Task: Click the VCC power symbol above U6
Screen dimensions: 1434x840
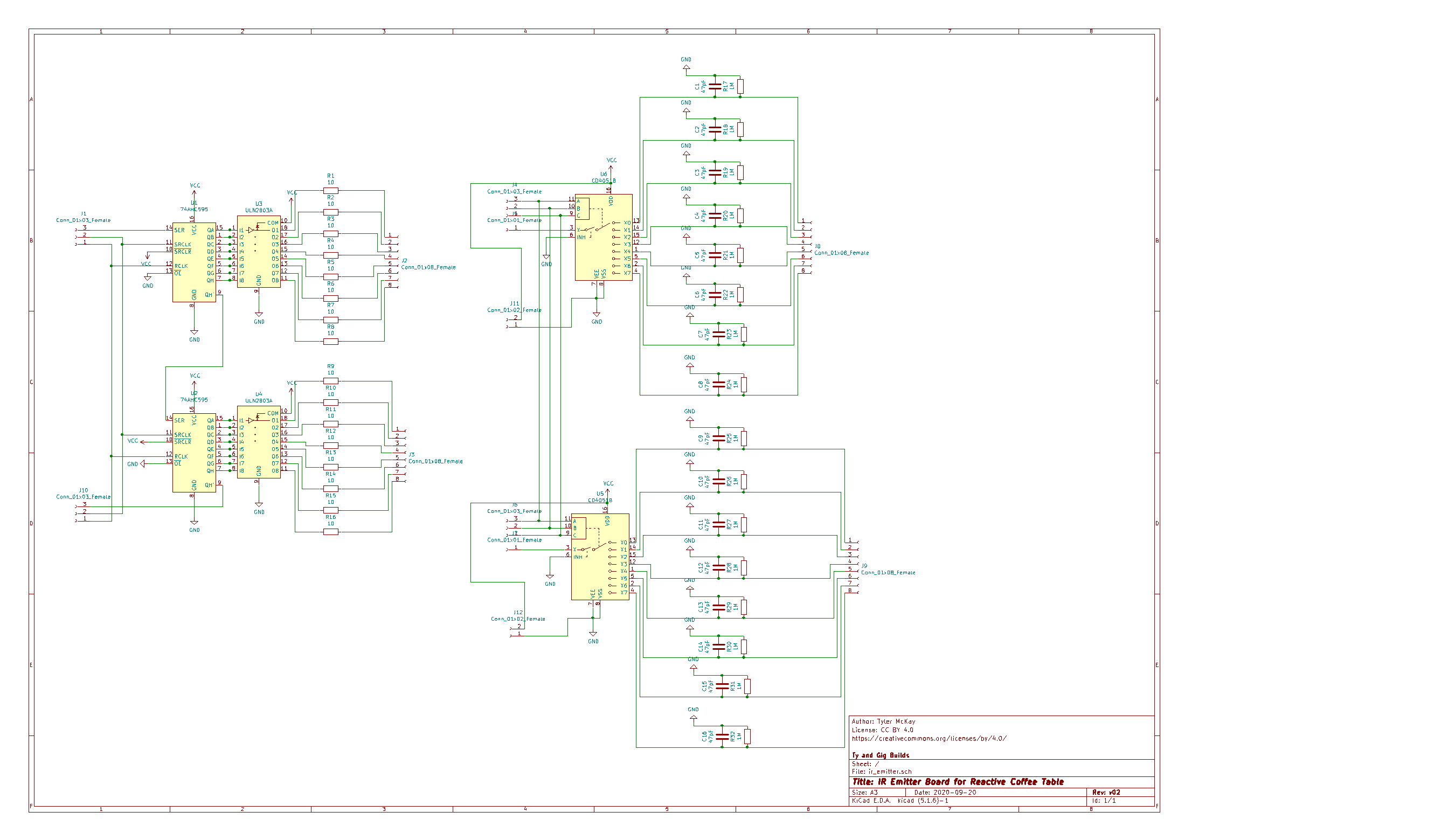Action: [611, 164]
